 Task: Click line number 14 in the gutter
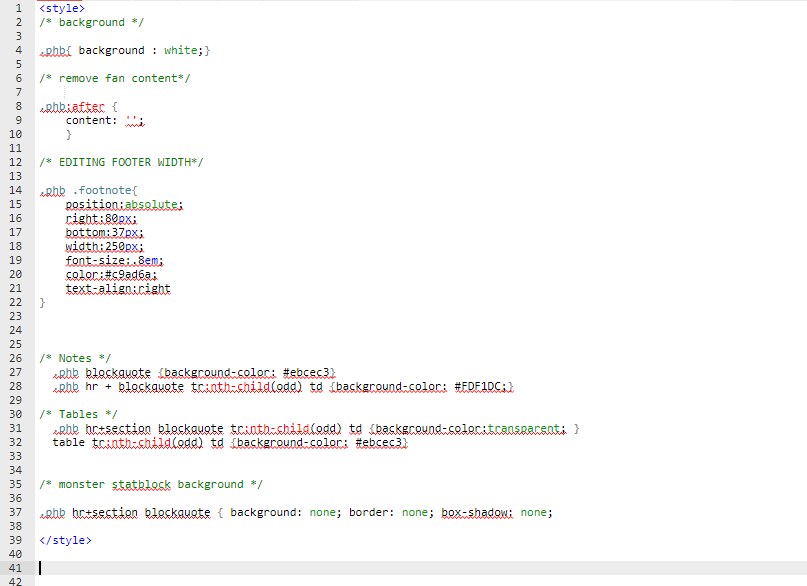tap(14, 190)
